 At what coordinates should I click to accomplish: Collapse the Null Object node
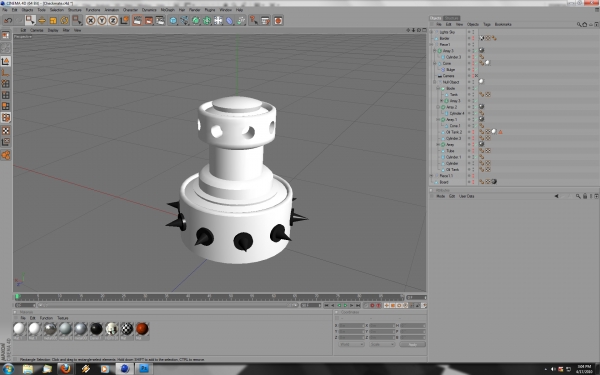pos(435,82)
